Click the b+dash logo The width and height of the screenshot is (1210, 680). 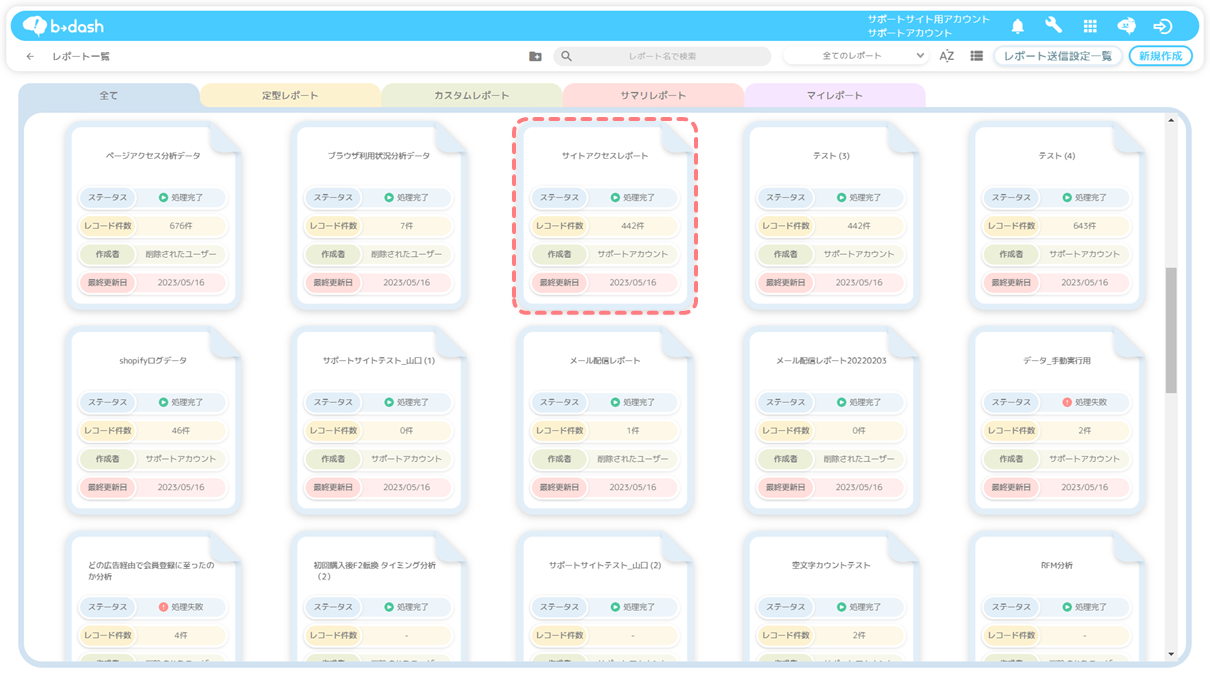pyautogui.click(x=63, y=26)
